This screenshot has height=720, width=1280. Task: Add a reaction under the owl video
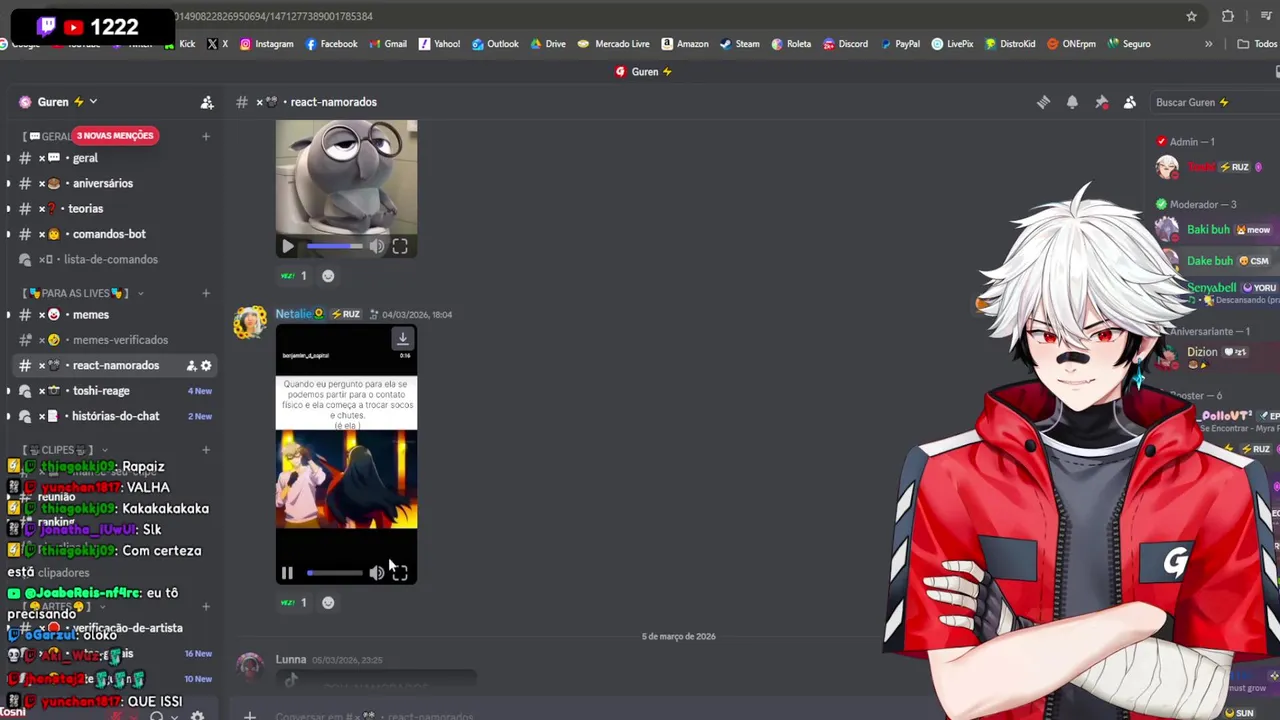[328, 276]
